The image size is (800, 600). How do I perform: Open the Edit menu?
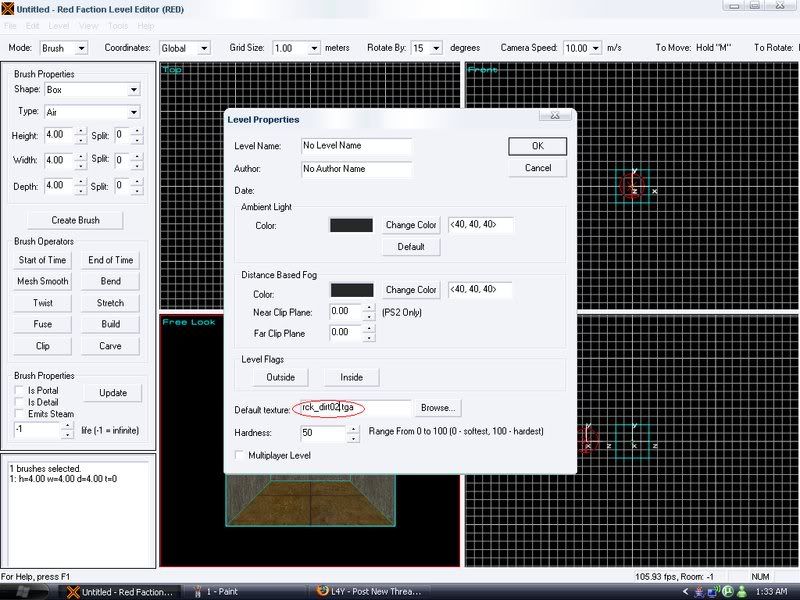point(33,26)
